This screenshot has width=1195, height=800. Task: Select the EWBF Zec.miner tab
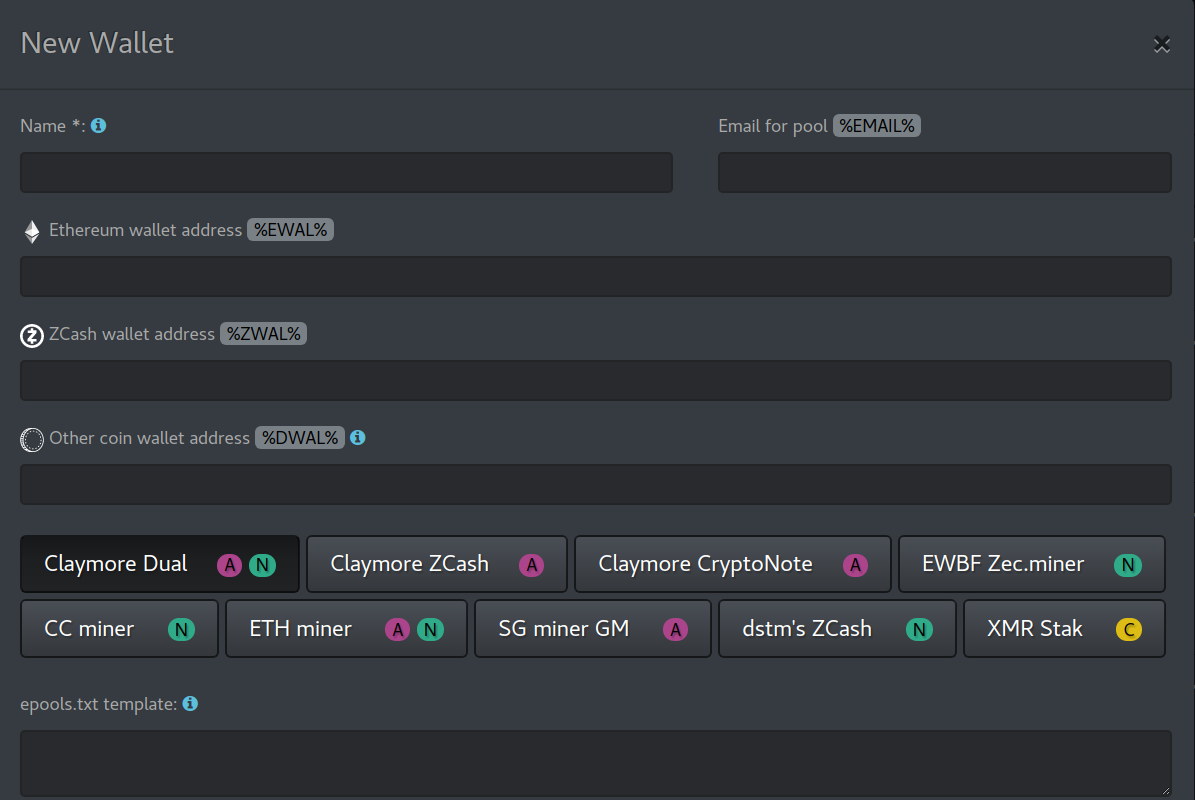pyautogui.click(x=1032, y=564)
